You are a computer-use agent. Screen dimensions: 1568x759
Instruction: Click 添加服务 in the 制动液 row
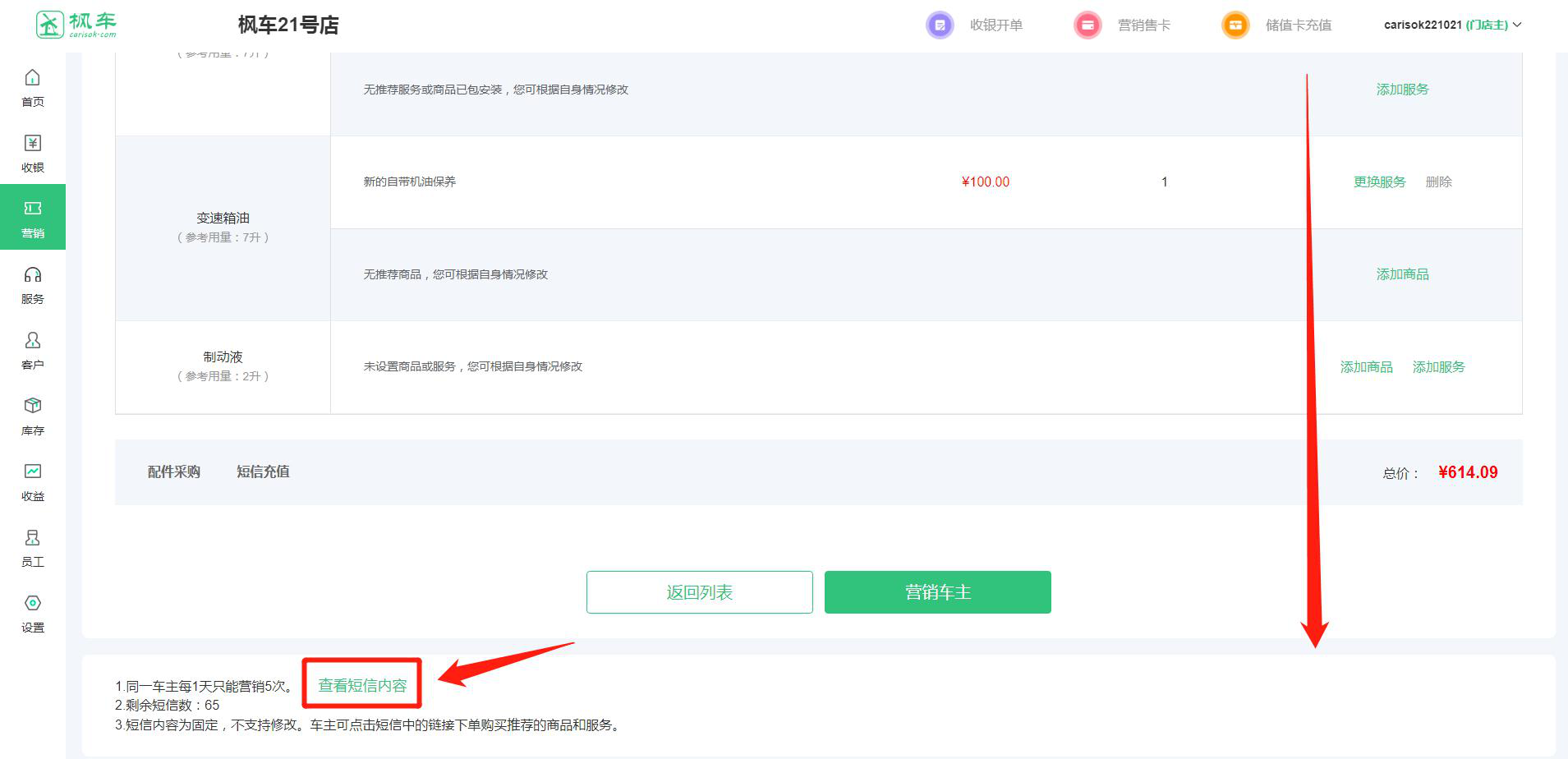(1439, 367)
